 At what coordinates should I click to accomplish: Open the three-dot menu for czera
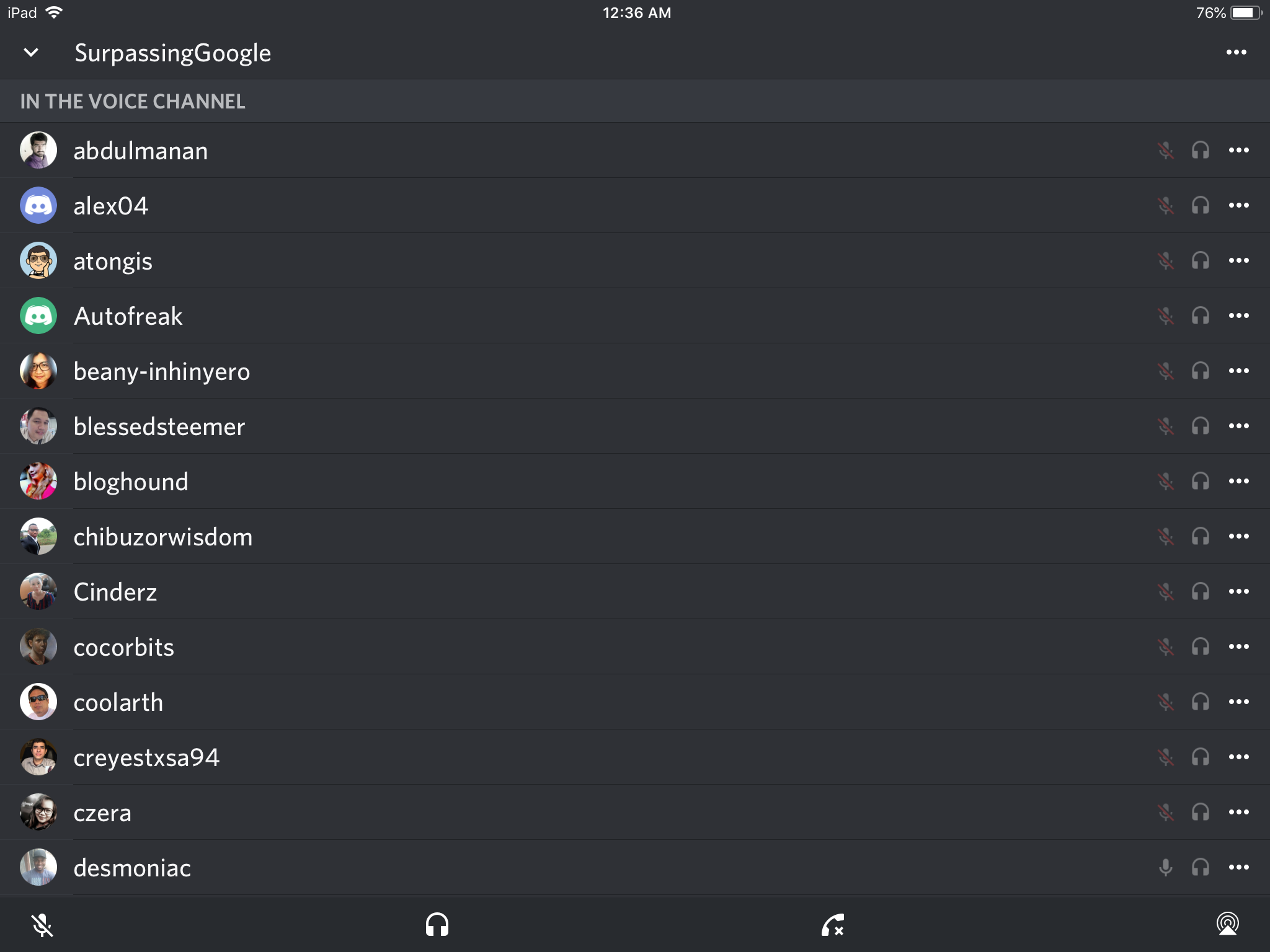tap(1239, 812)
